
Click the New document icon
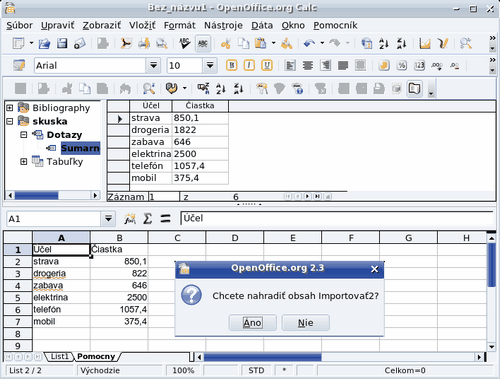(18, 43)
